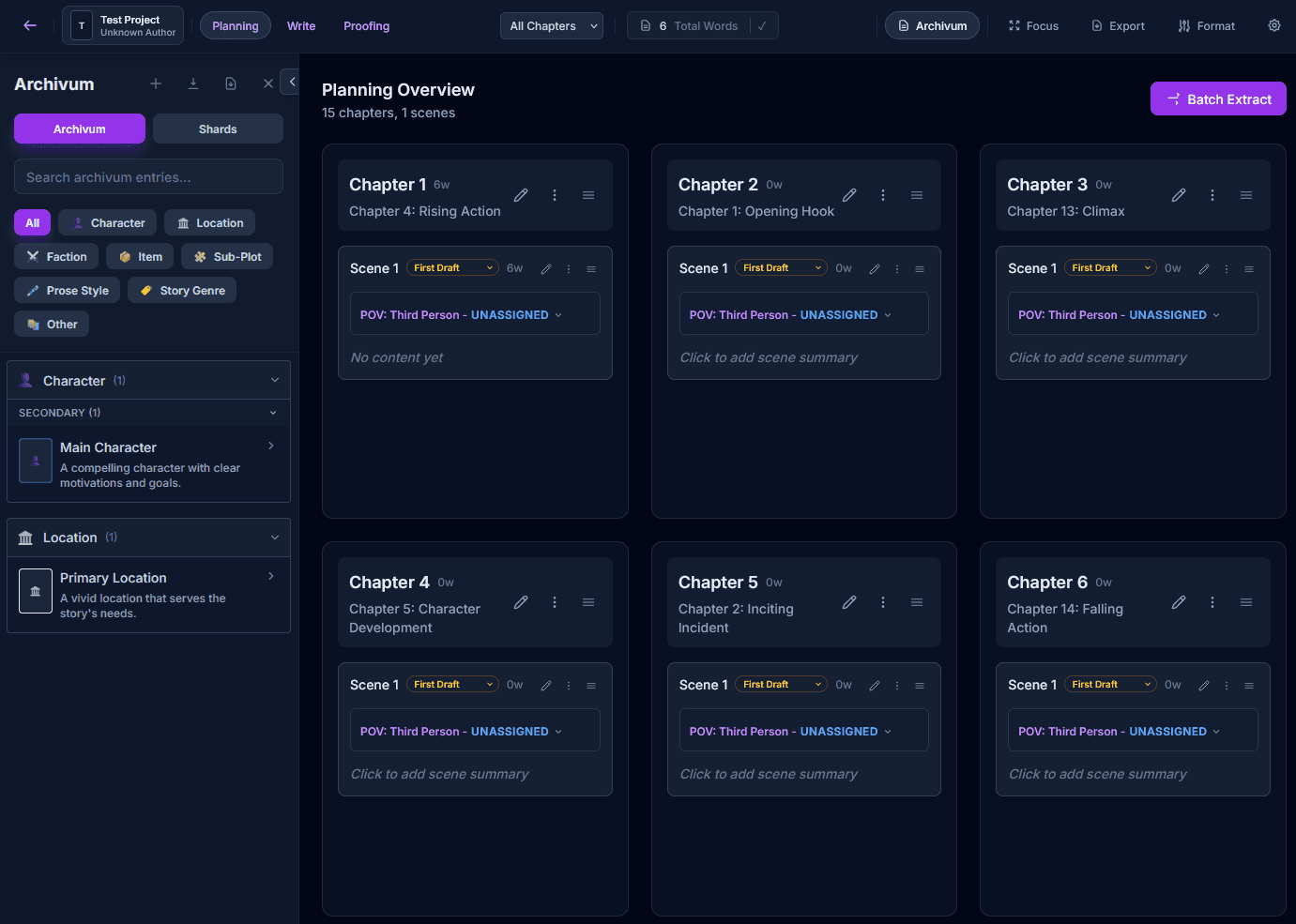Screen dimensions: 1296x924
Task: Filter entries by Other chip
Action: pos(53,324)
